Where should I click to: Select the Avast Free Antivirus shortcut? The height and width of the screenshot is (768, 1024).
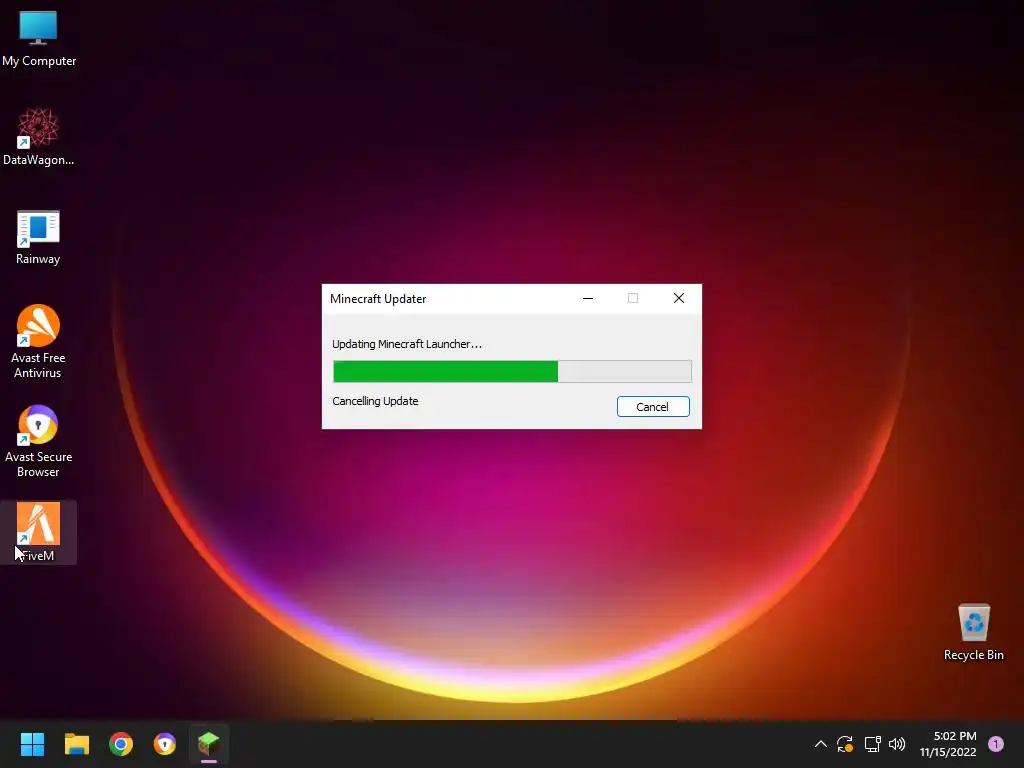[38, 342]
